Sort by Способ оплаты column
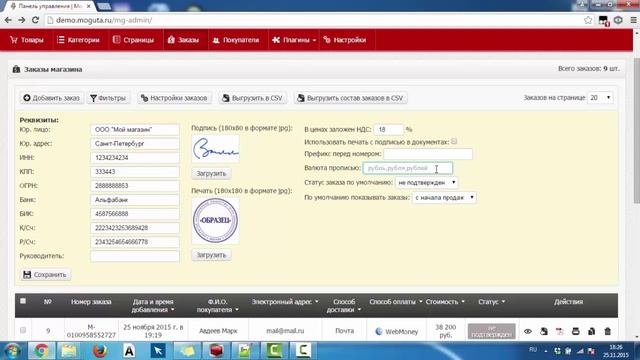 tap(395, 302)
